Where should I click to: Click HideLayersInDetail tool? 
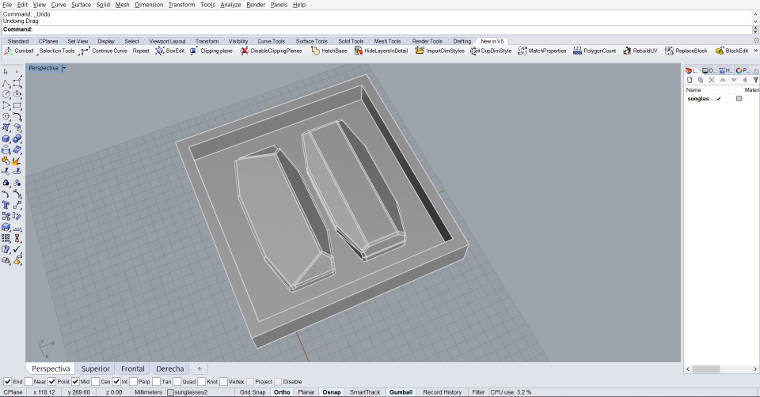click(x=381, y=51)
